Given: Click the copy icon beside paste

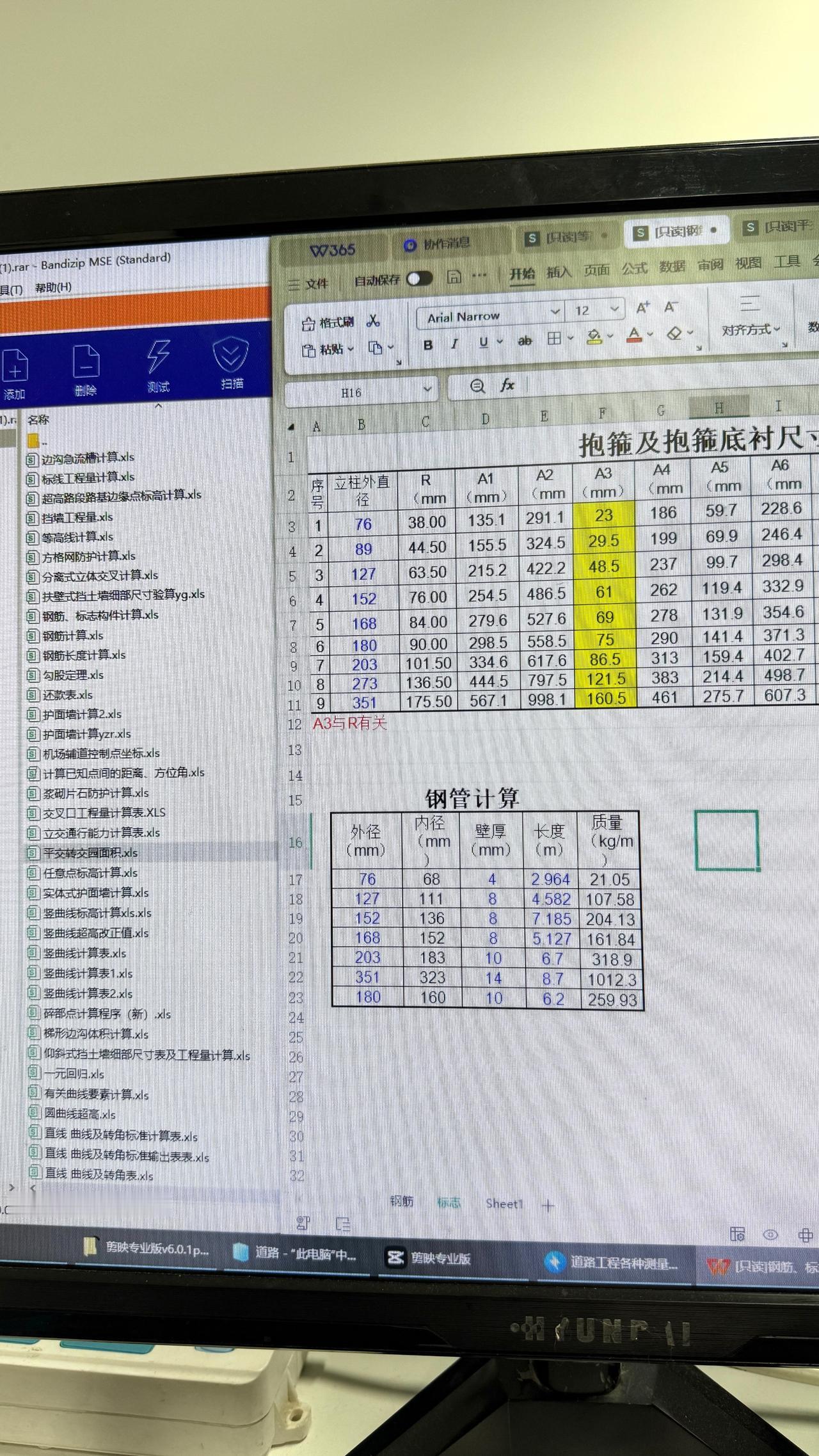Looking at the screenshot, I should (376, 348).
